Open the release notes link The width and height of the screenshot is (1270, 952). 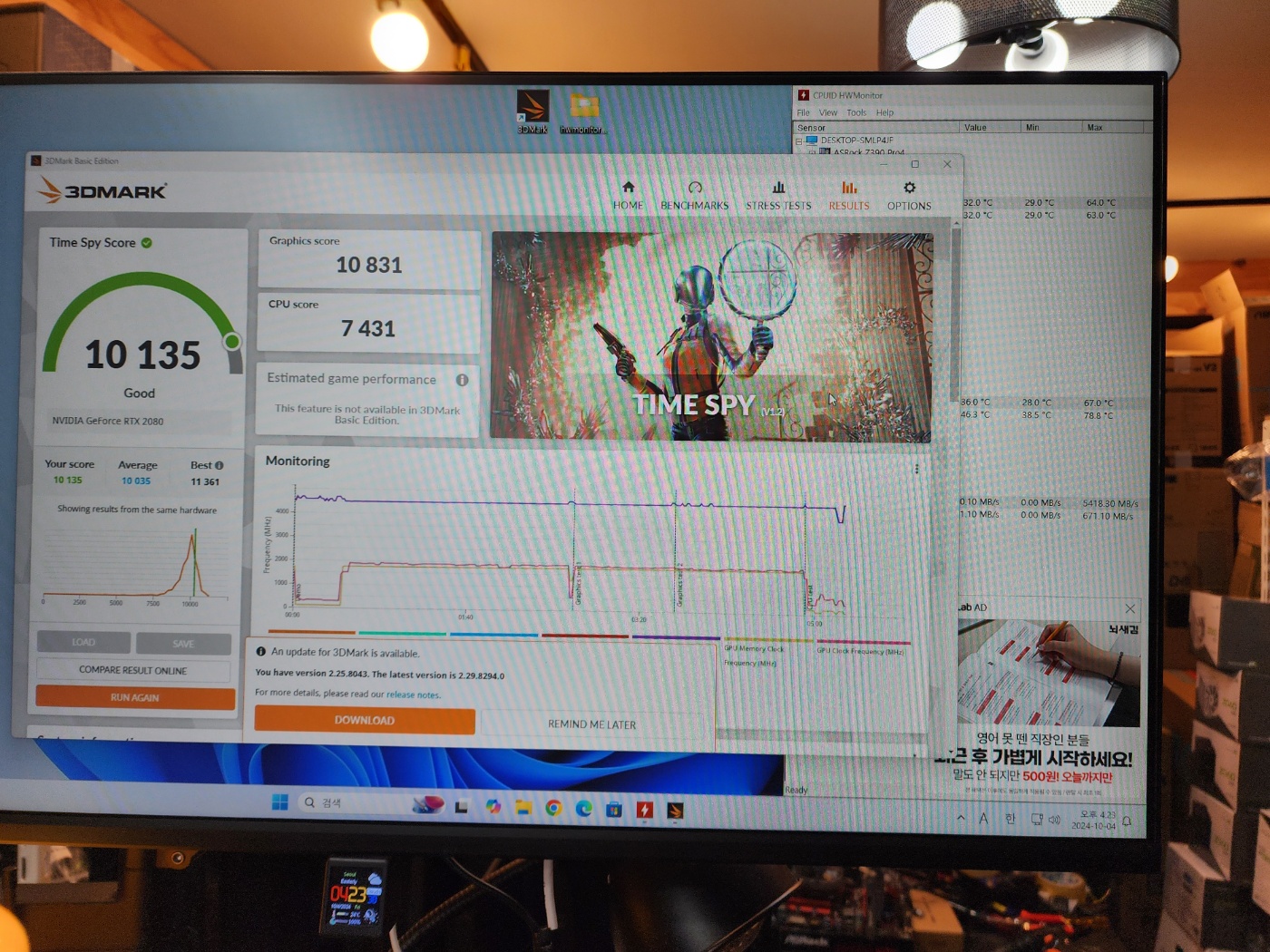(x=413, y=695)
